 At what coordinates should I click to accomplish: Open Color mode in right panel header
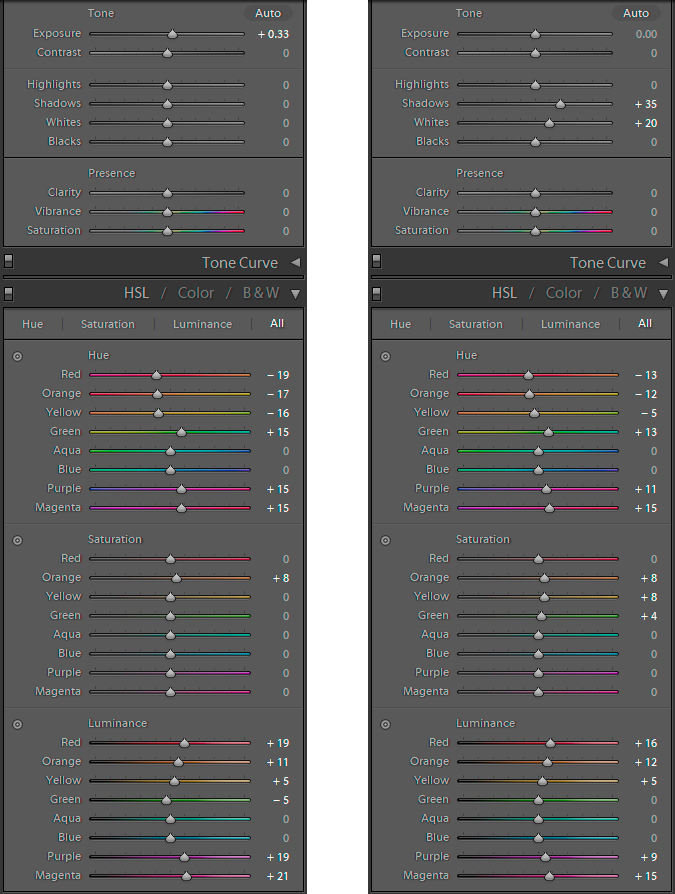pyautogui.click(x=563, y=293)
